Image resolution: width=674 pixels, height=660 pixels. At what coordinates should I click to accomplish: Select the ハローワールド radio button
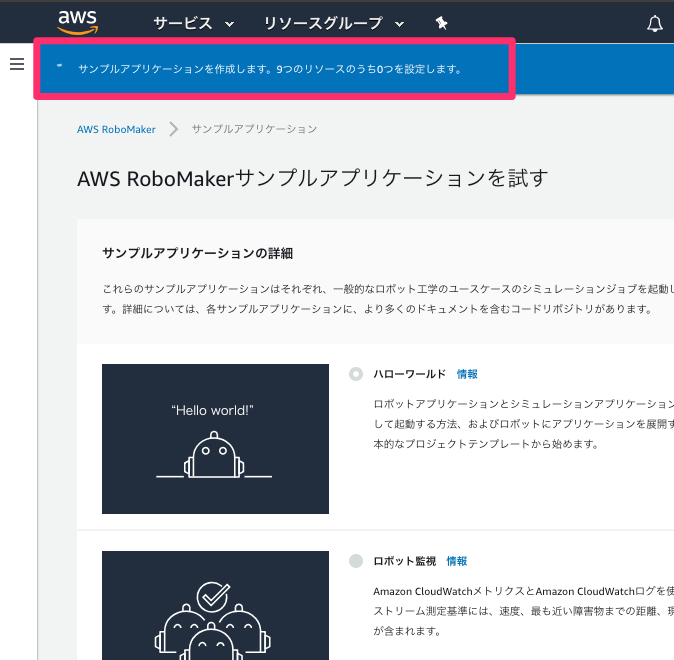(356, 374)
